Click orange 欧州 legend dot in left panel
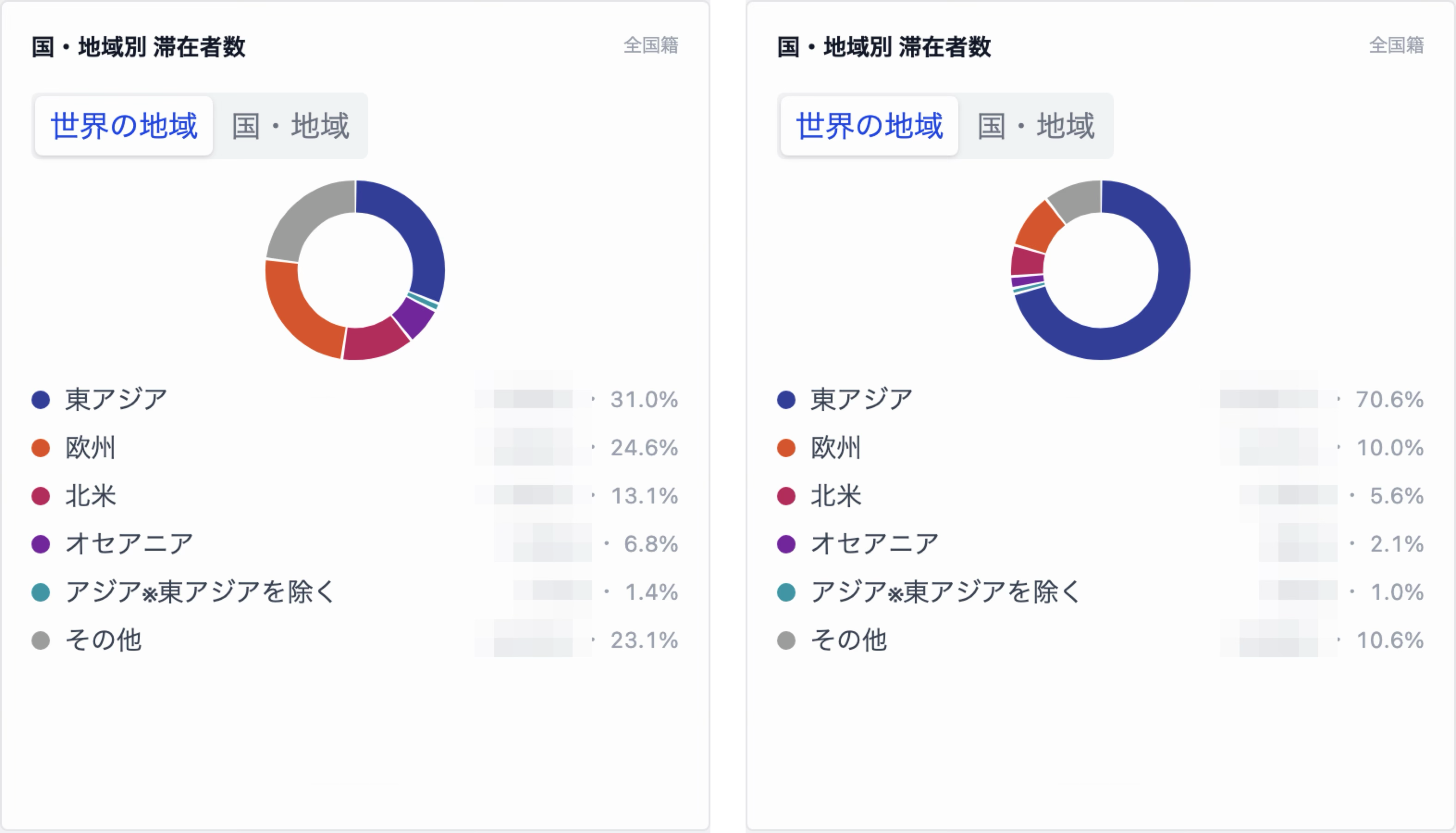 [41, 448]
